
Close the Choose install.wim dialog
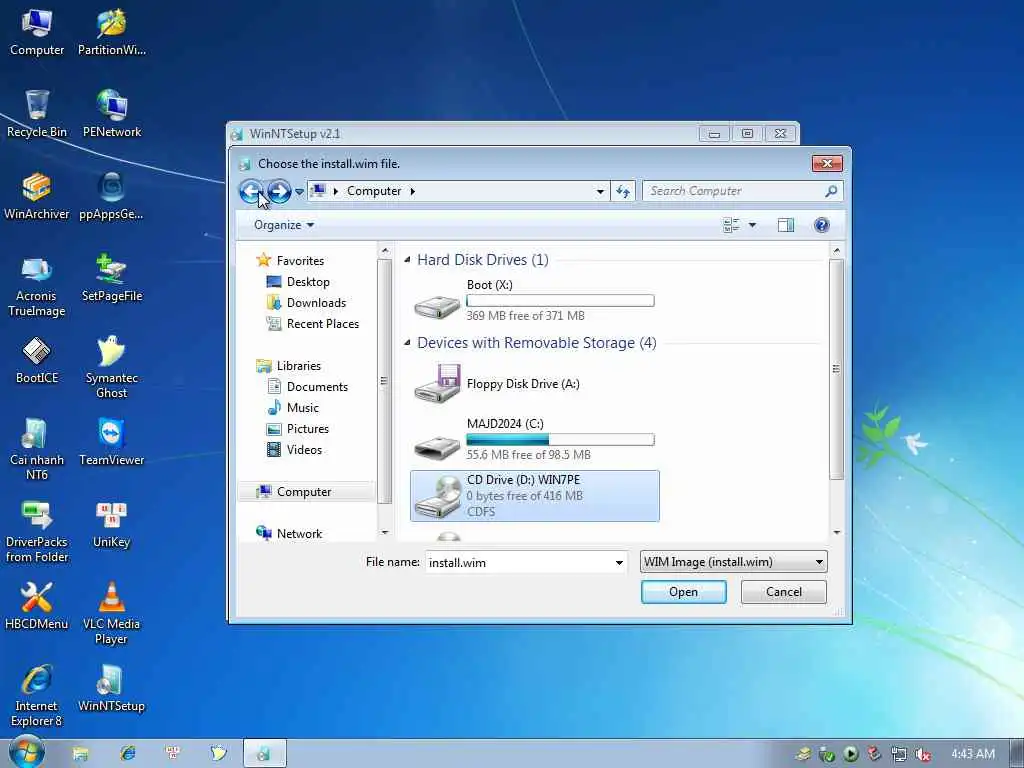[827, 163]
